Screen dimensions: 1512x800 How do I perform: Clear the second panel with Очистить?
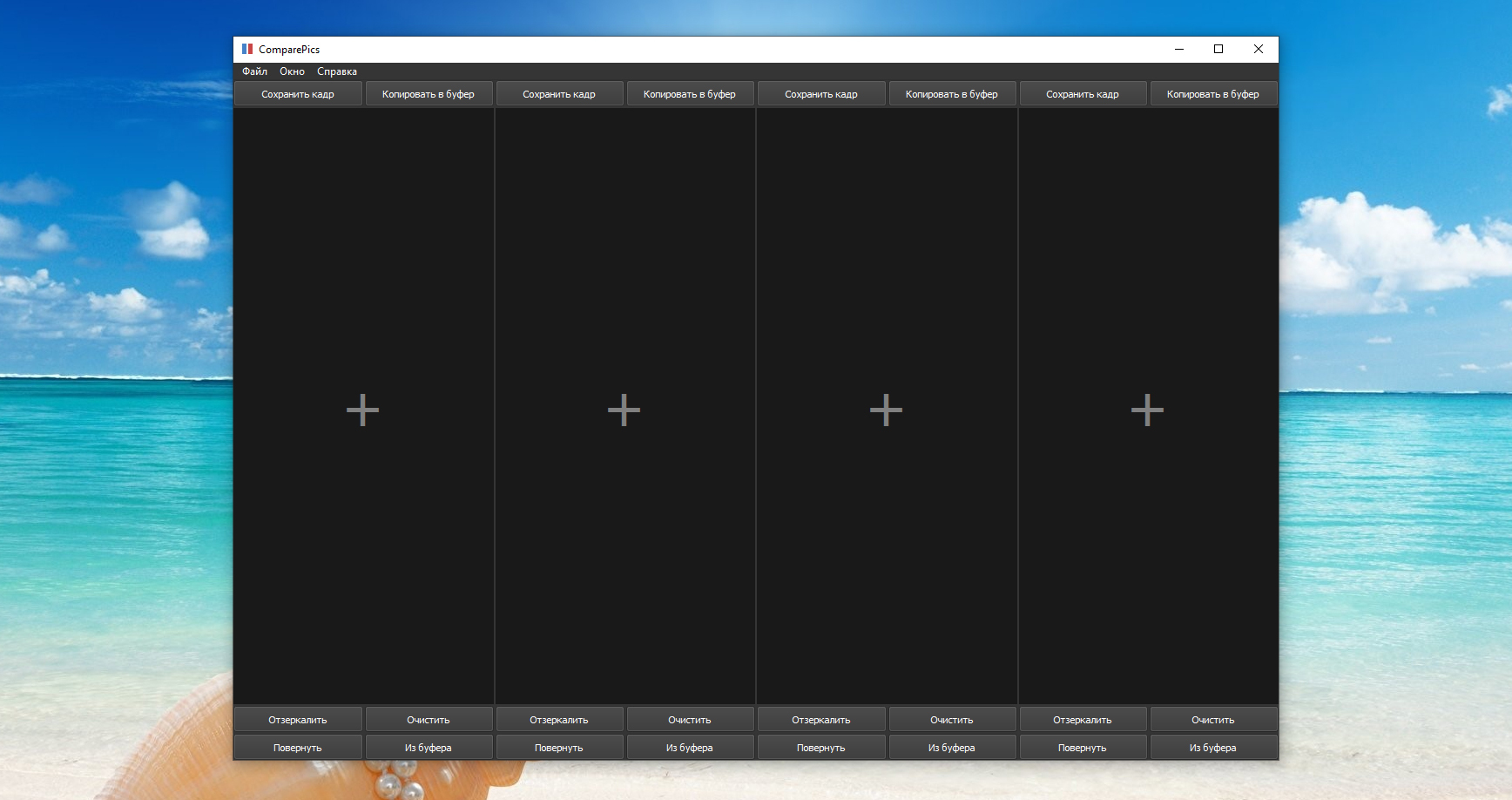[690, 720]
